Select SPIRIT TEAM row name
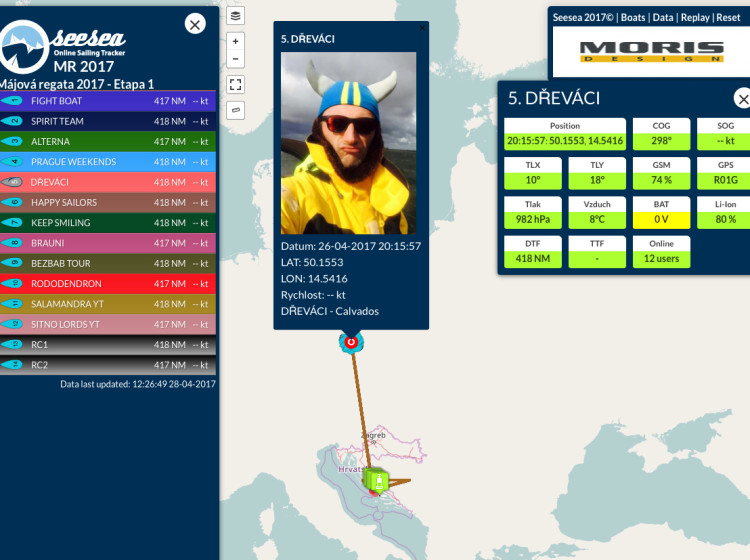 coord(57,121)
